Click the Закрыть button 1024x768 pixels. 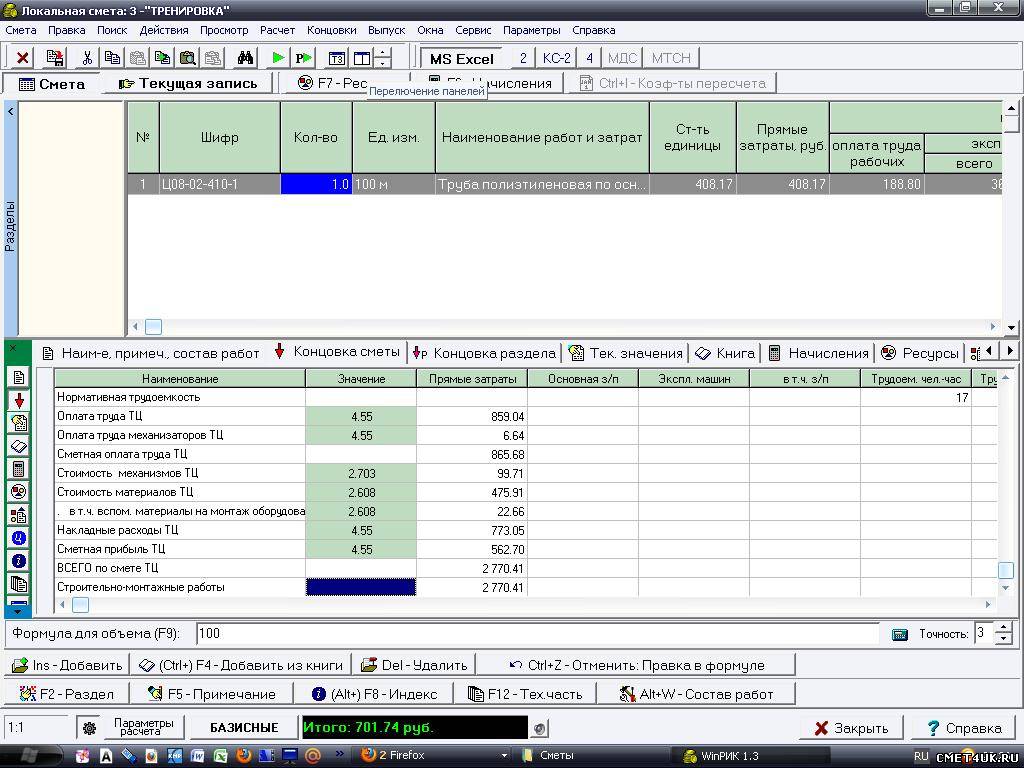coord(851,728)
